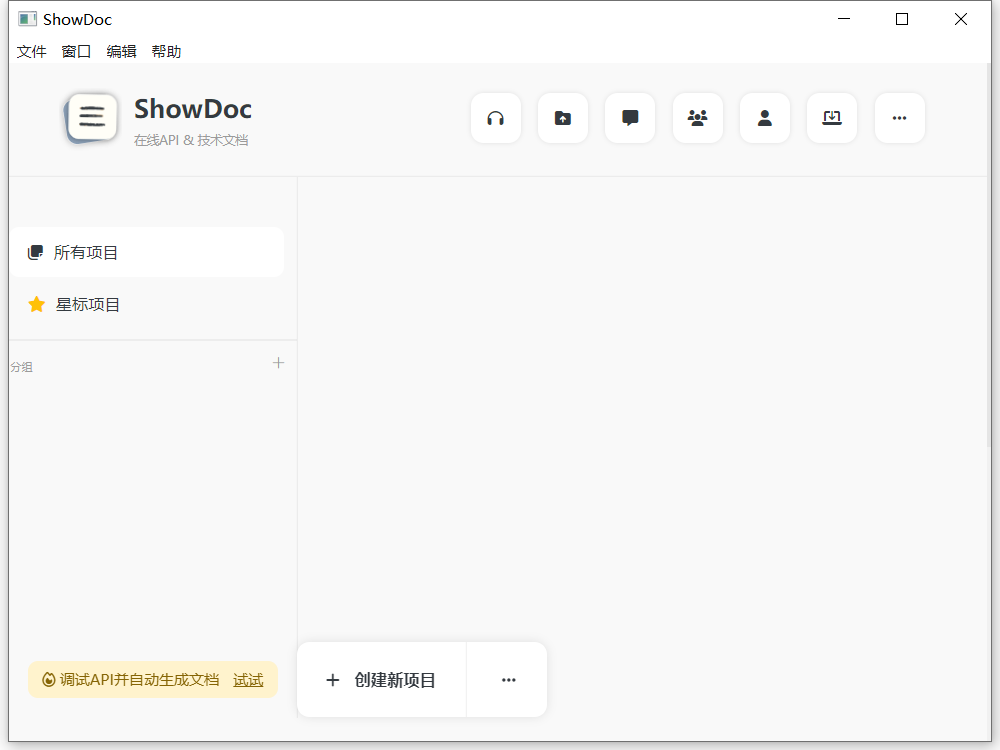Select 星标项目 in the sidebar
1000x750 pixels.
[147, 305]
